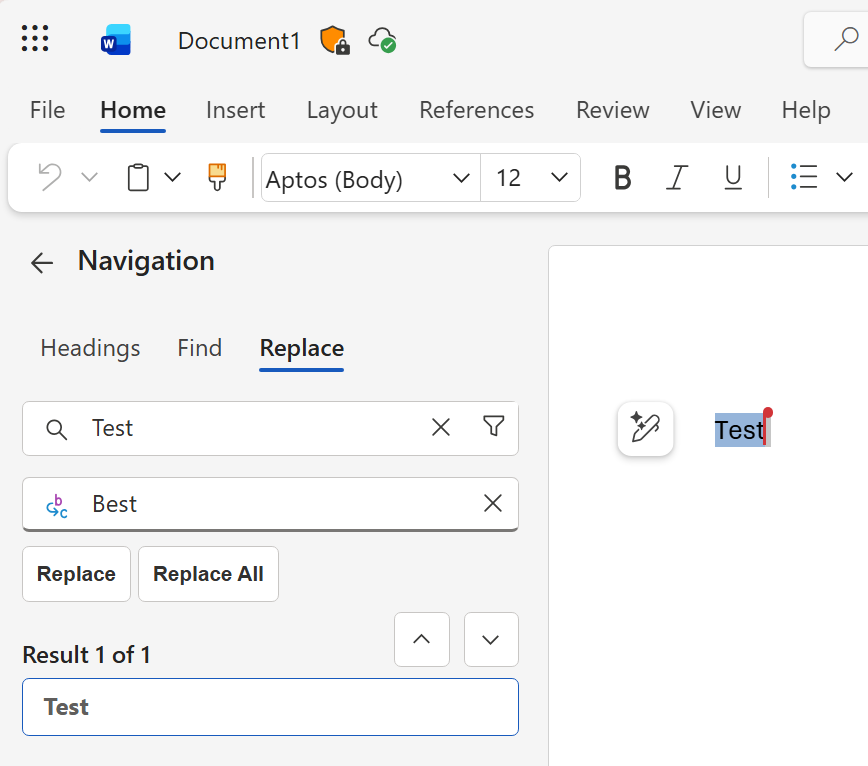
Task: Switch to the Home ribbon tab
Action: coord(133,110)
